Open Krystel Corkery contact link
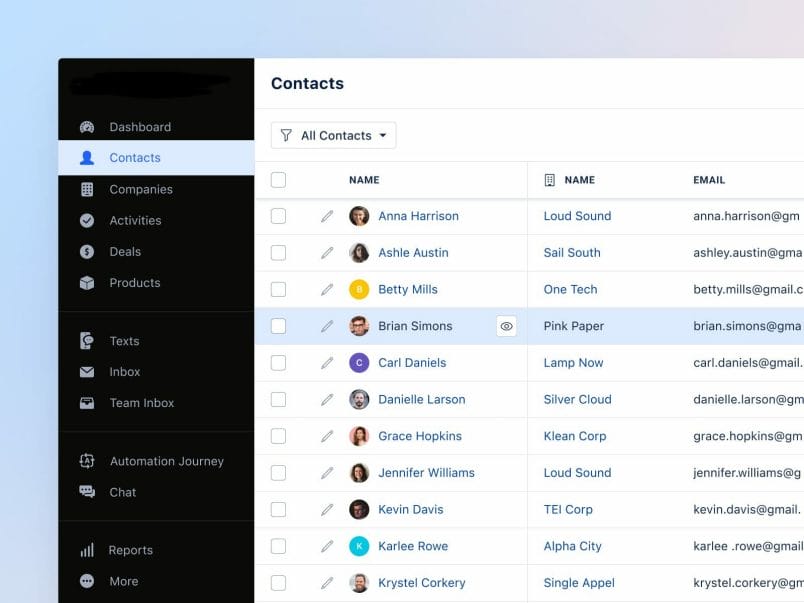This screenshot has width=804, height=603. [422, 583]
